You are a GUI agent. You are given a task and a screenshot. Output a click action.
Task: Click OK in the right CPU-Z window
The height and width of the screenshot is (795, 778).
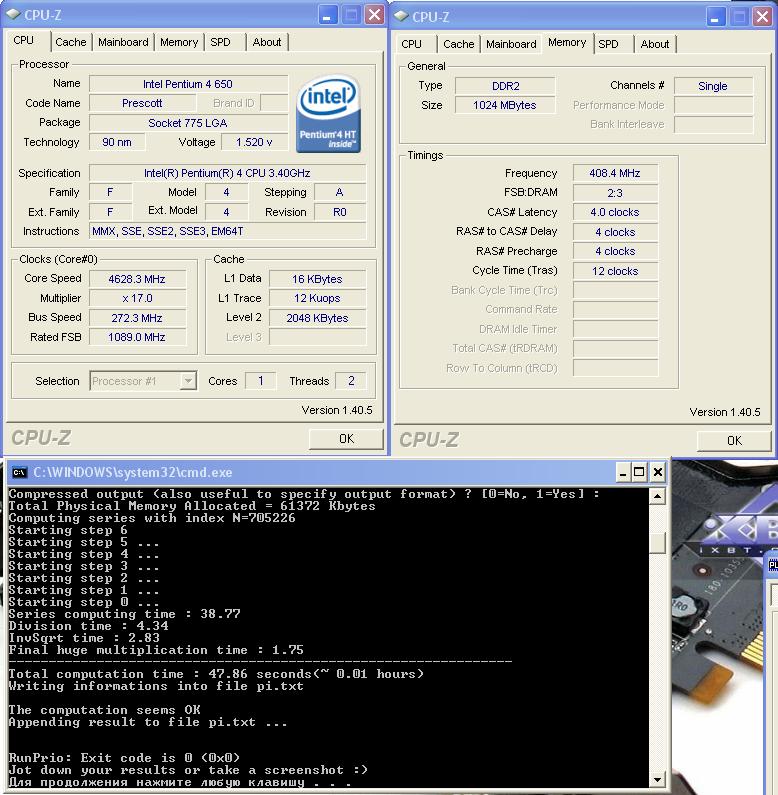(x=734, y=441)
